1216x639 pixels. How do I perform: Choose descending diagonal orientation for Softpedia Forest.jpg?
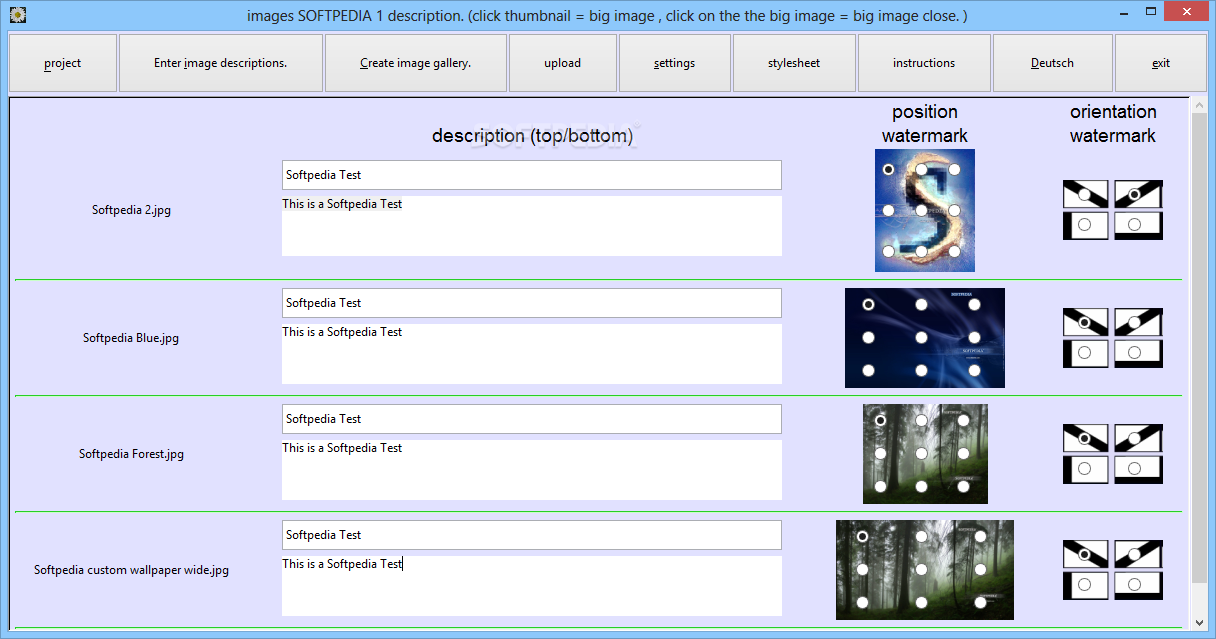click(1085, 439)
